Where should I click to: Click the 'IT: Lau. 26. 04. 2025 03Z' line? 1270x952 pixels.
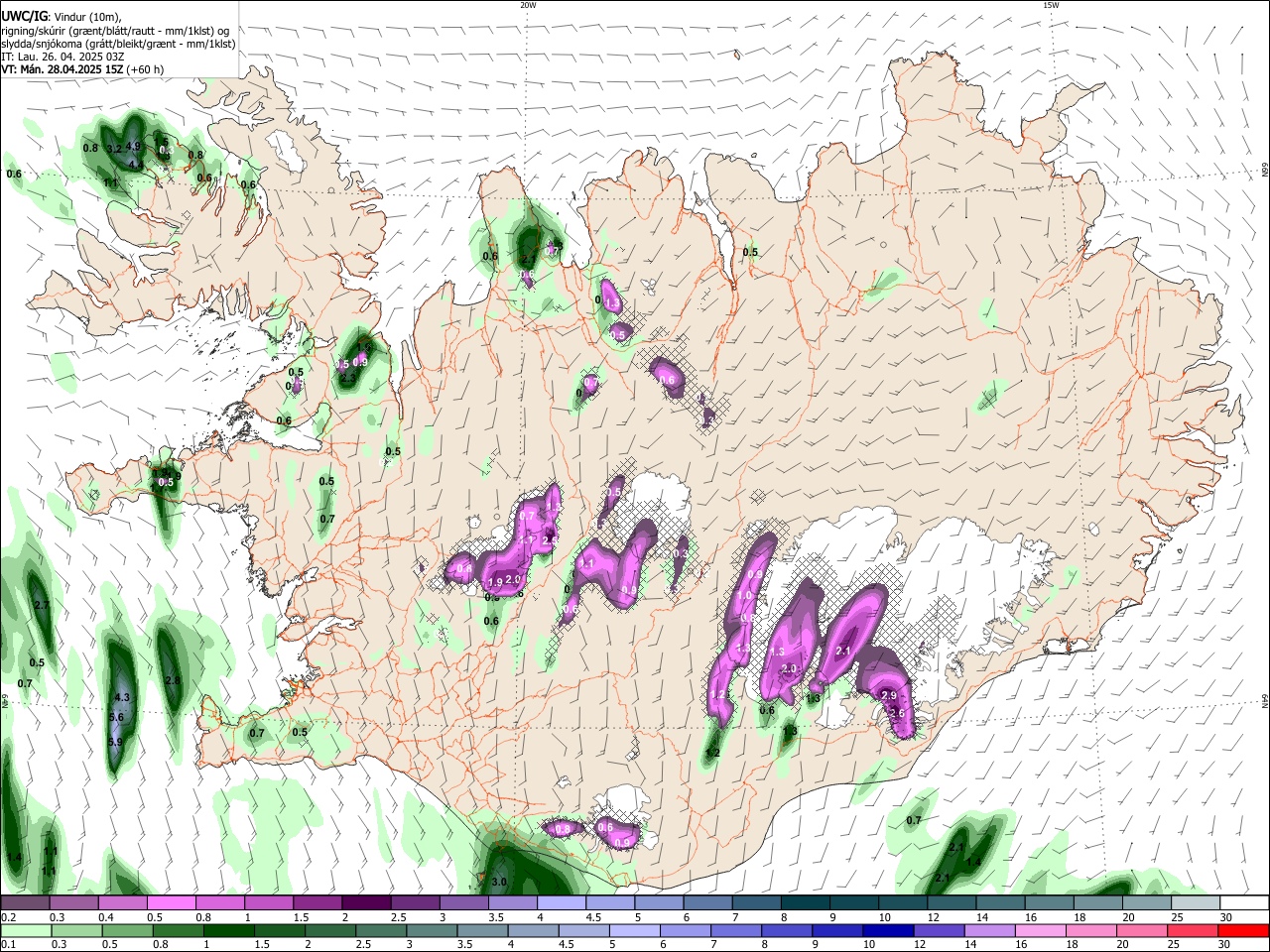tap(63, 57)
